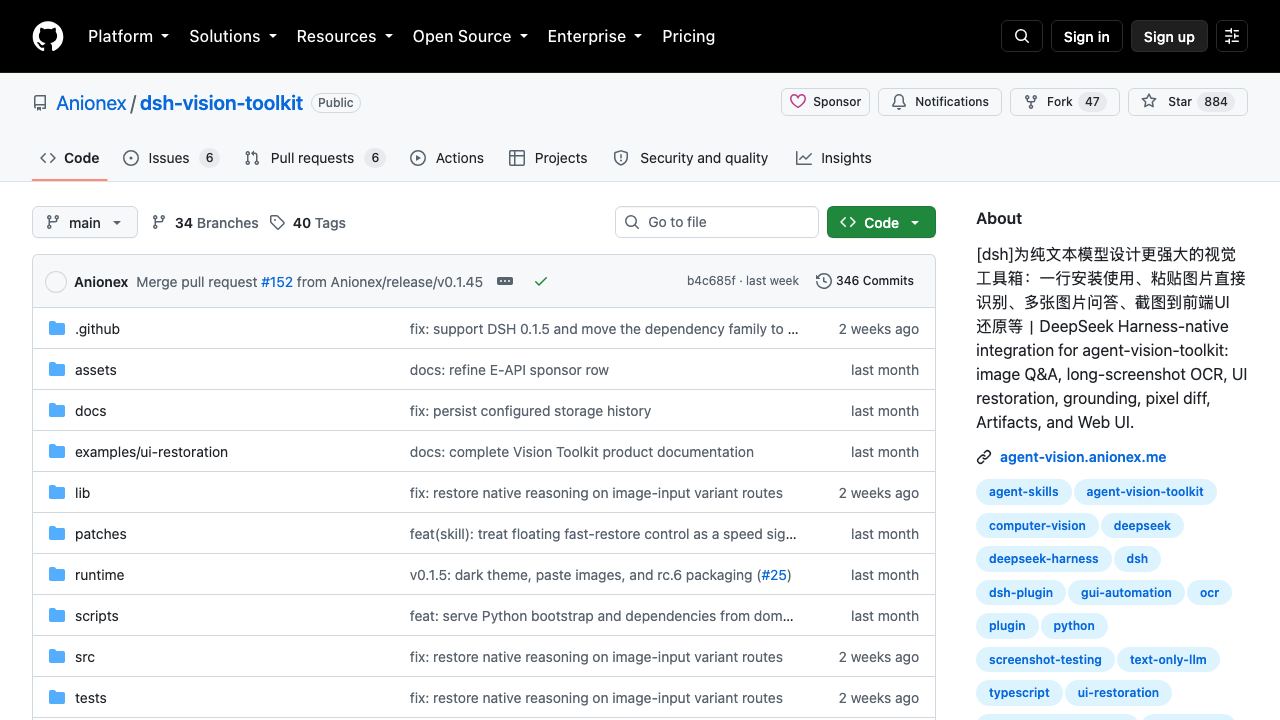Click the agent-skills topic tag
Image resolution: width=1280 pixels, height=720 pixels.
point(1023,491)
